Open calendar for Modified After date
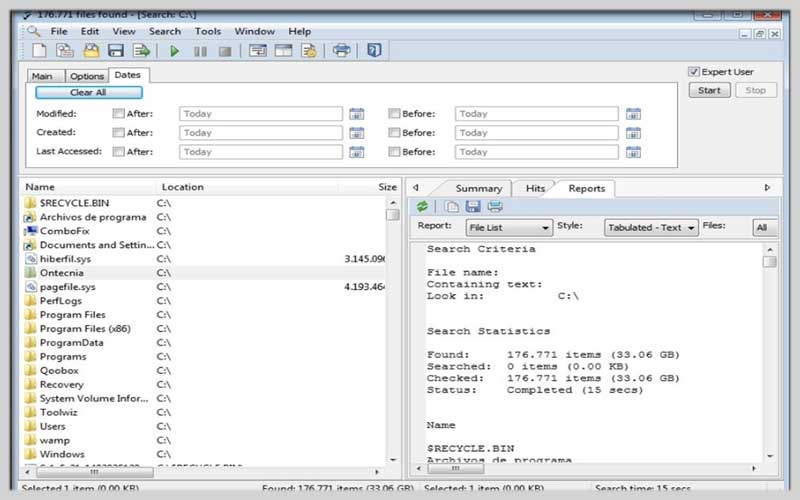800x500 pixels. 357,114
